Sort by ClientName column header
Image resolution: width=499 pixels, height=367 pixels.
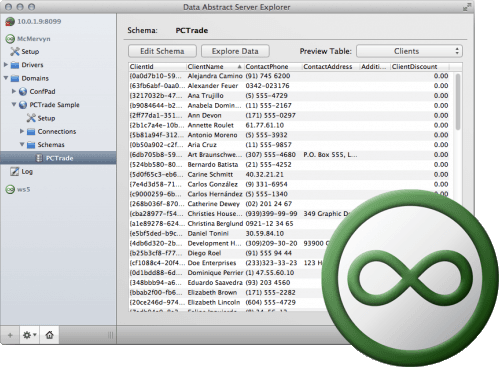pyautogui.click(x=215, y=67)
